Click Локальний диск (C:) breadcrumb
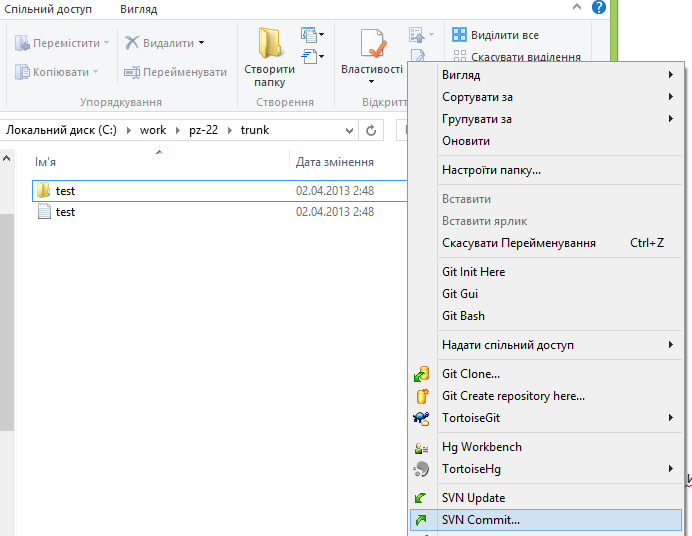This screenshot has width=692, height=536. point(61,130)
